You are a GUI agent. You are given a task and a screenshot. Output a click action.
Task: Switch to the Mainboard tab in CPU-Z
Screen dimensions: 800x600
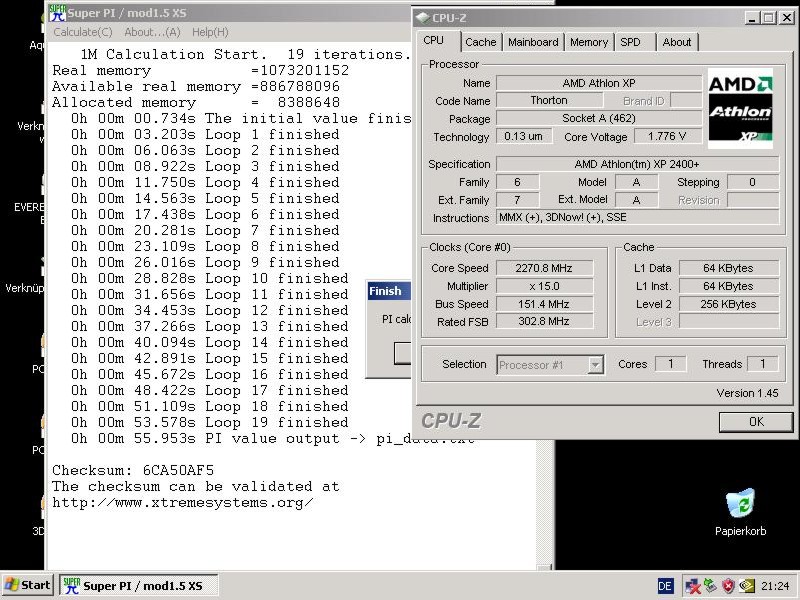(533, 42)
